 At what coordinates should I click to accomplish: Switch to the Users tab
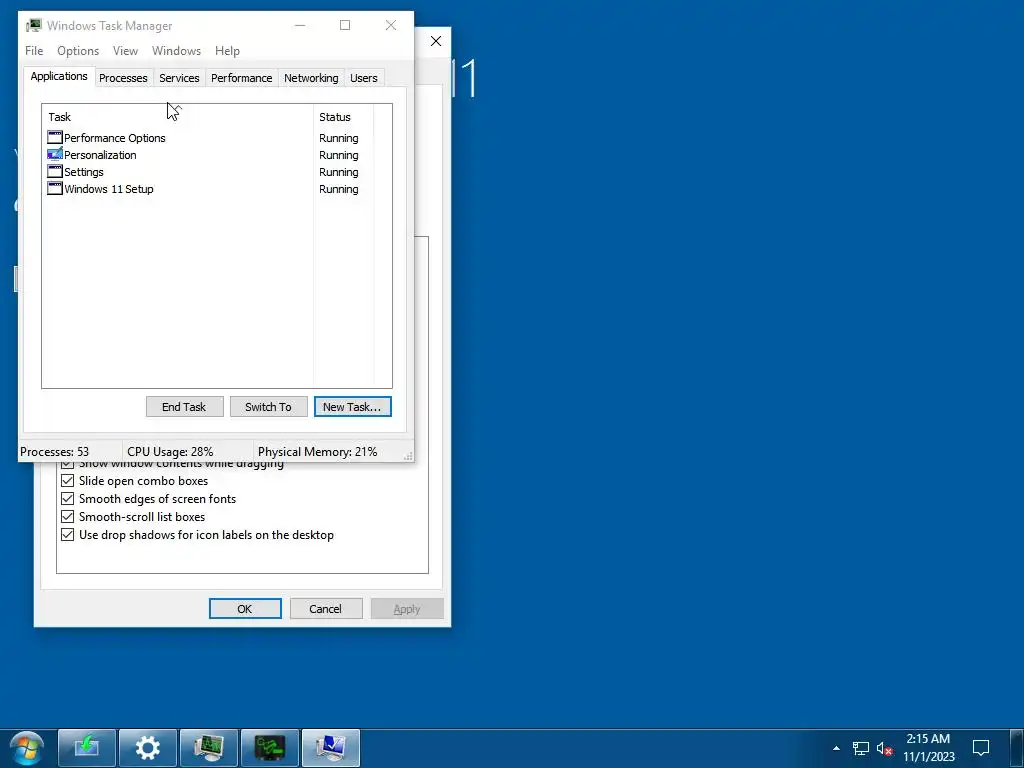(364, 78)
